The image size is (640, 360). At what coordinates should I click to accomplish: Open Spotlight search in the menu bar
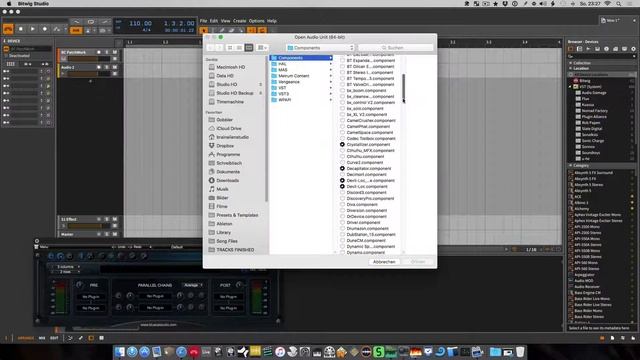(x=619, y=4)
